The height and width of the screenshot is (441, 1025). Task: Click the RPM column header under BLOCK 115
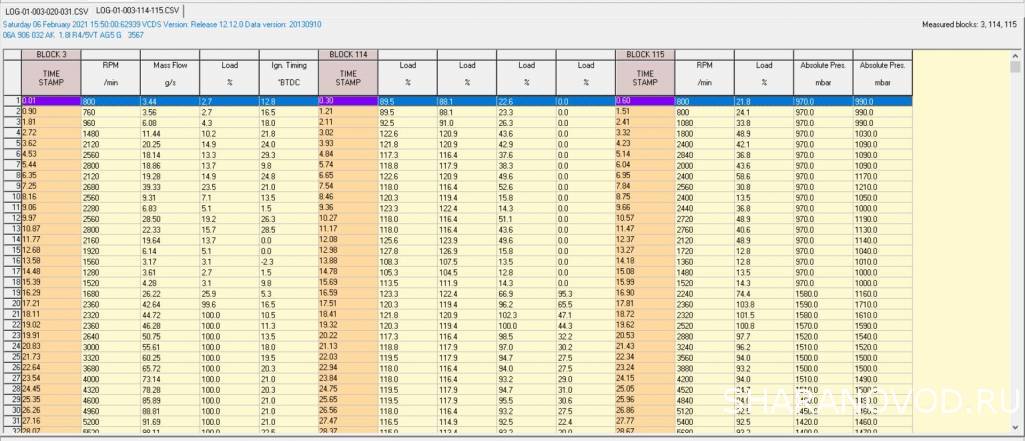coord(704,73)
